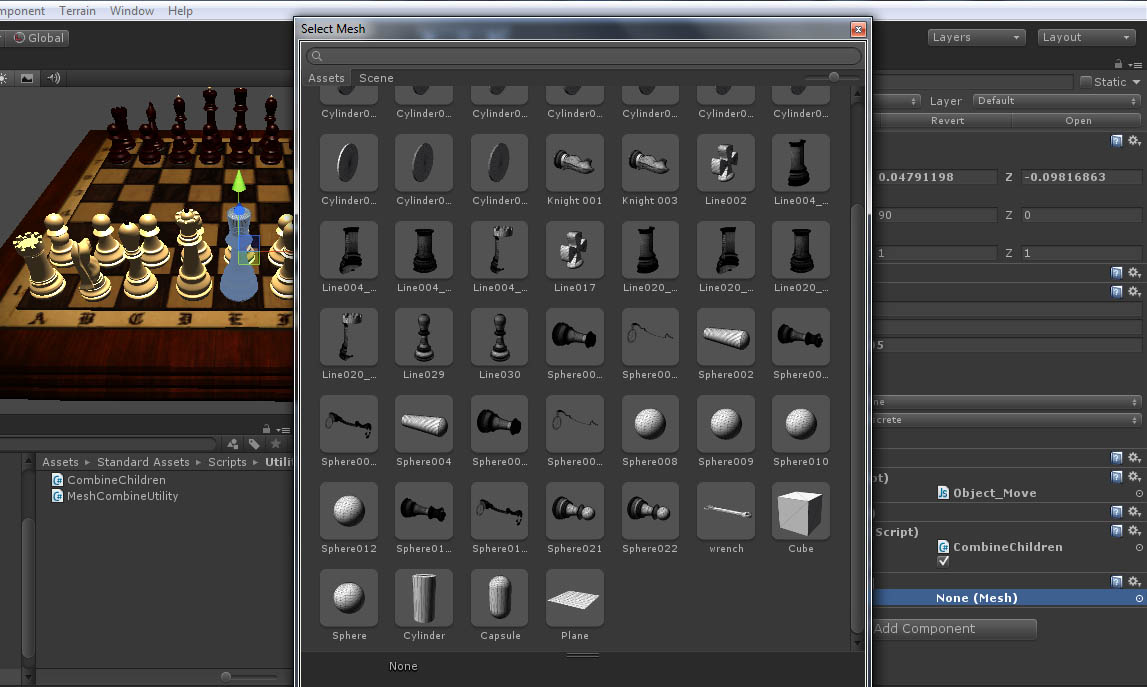Screen dimensions: 1147x687
Task: Click the JS icon beside Object_Move
Action: (x=941, y=492)
